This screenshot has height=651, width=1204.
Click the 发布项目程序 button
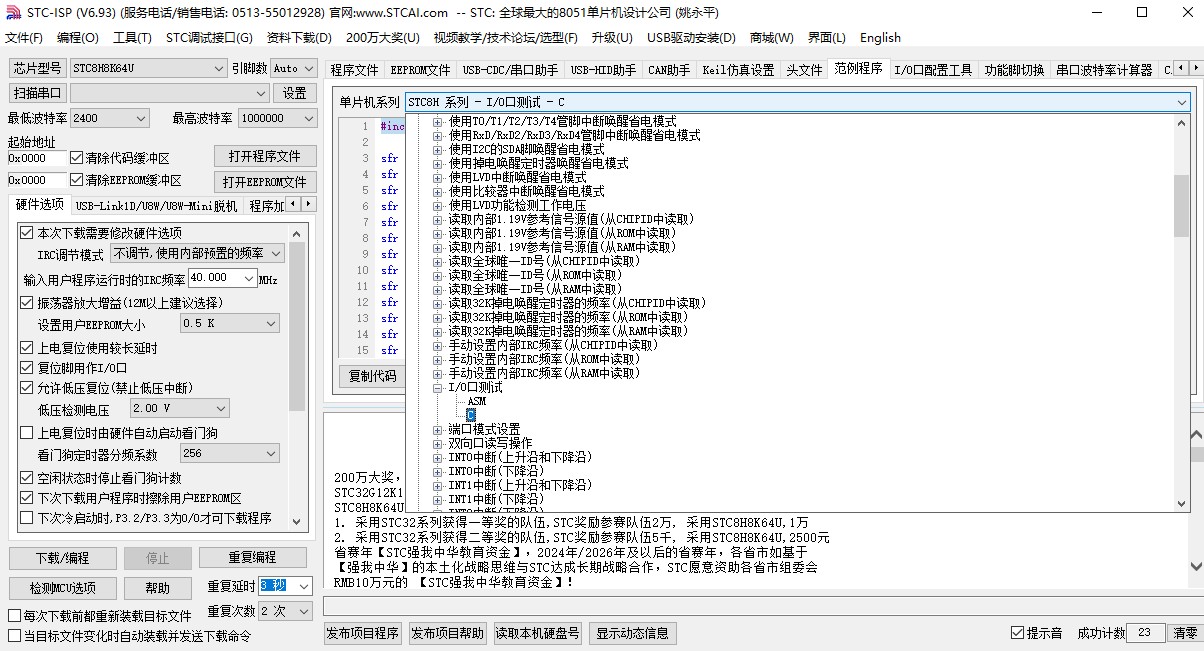tap(363, 633)
